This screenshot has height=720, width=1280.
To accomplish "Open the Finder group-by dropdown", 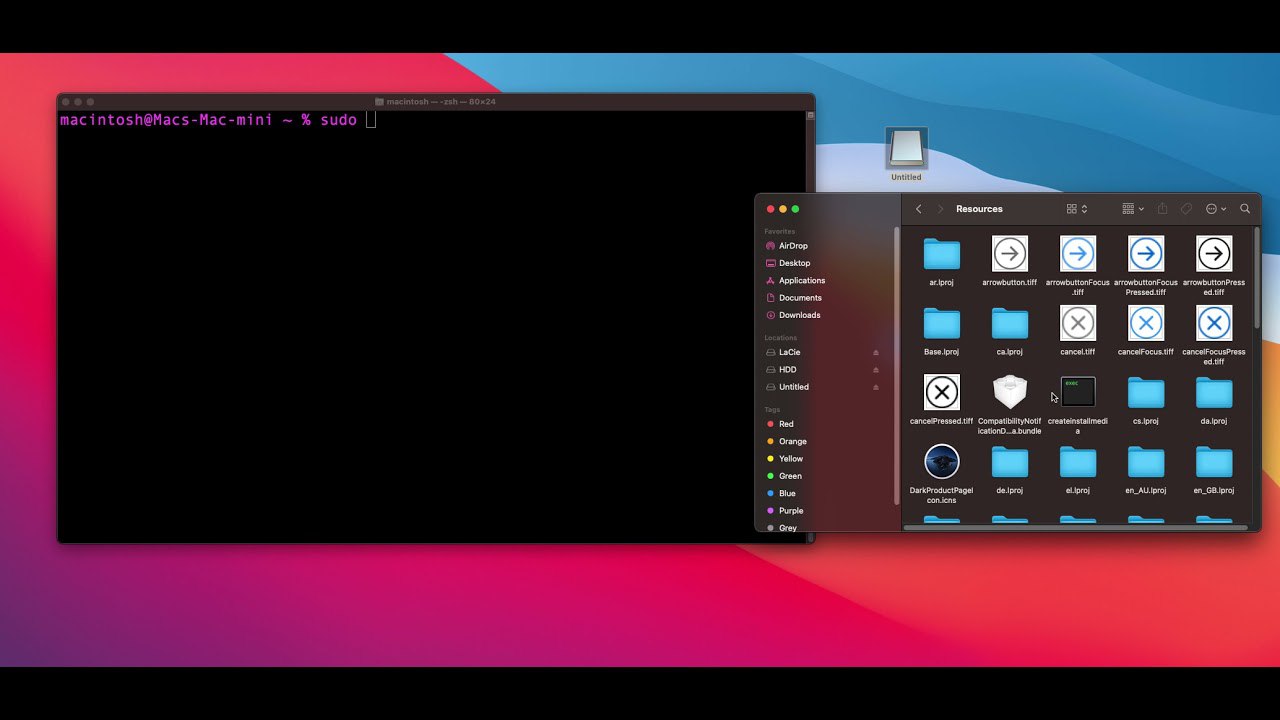I will pyautogui.click(x=1133, y=209).
